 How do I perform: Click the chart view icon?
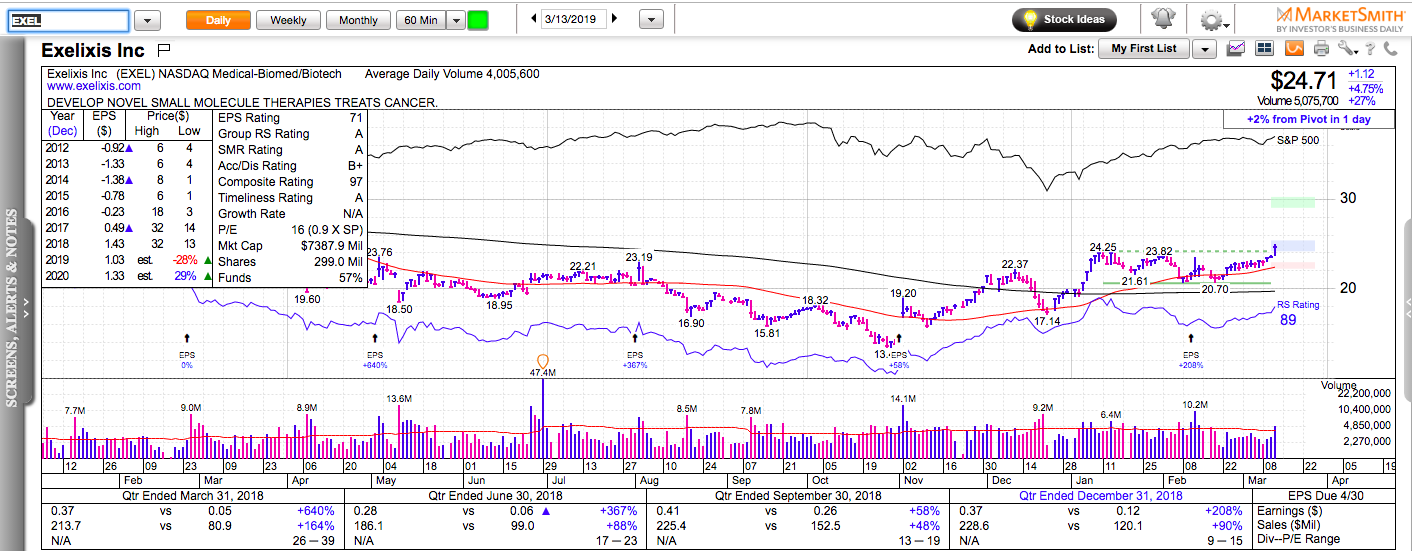point(1236,48)
